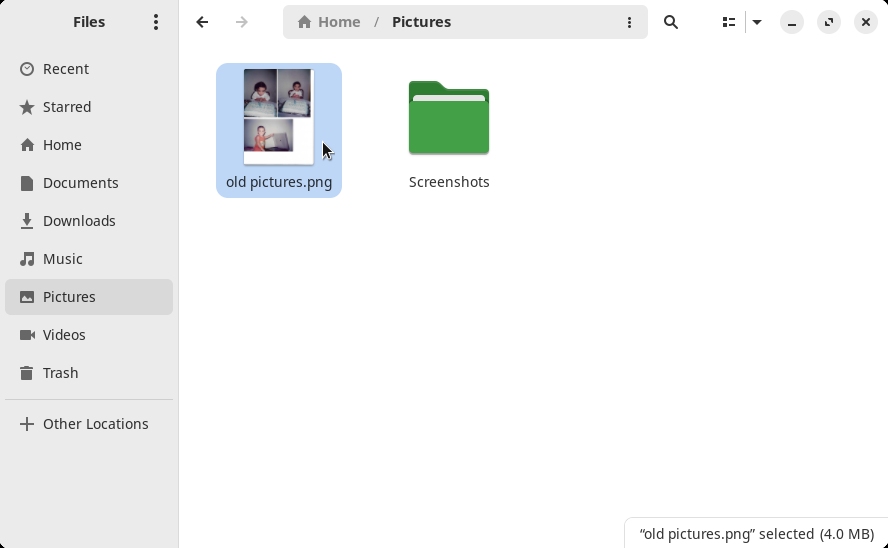Screen dimensions: 888x548
Task: Click the Home path bar segment
Action: (328, 22)
